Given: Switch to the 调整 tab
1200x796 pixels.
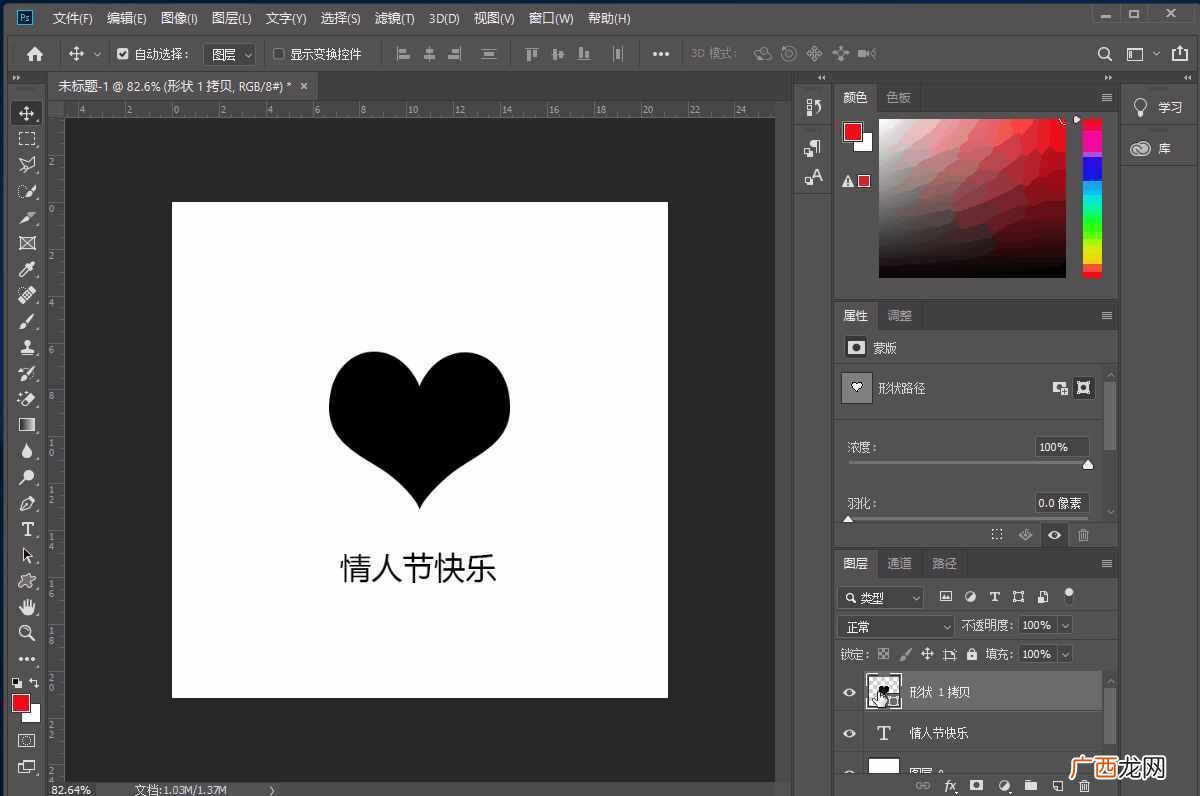Looking at the screenshot, I should (x=899, y=315).
